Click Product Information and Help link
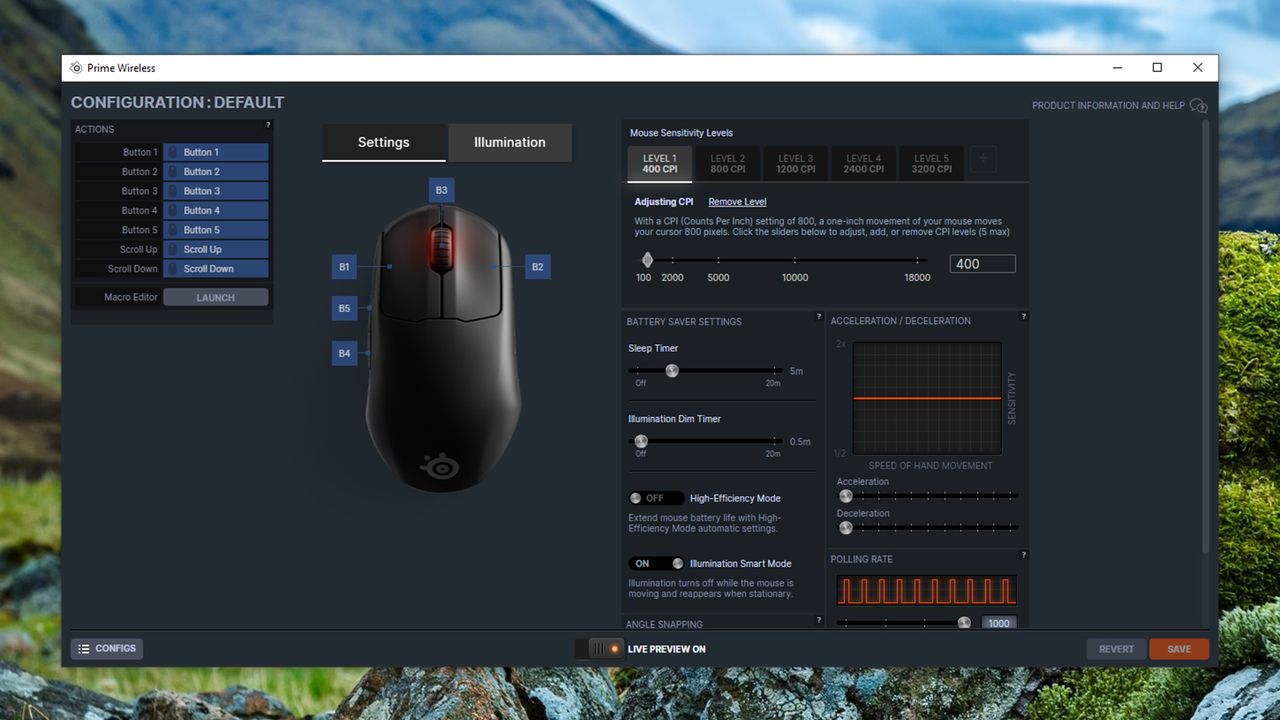The image size is (1280, 720). pyautogui.click(x=1108, y=105)
